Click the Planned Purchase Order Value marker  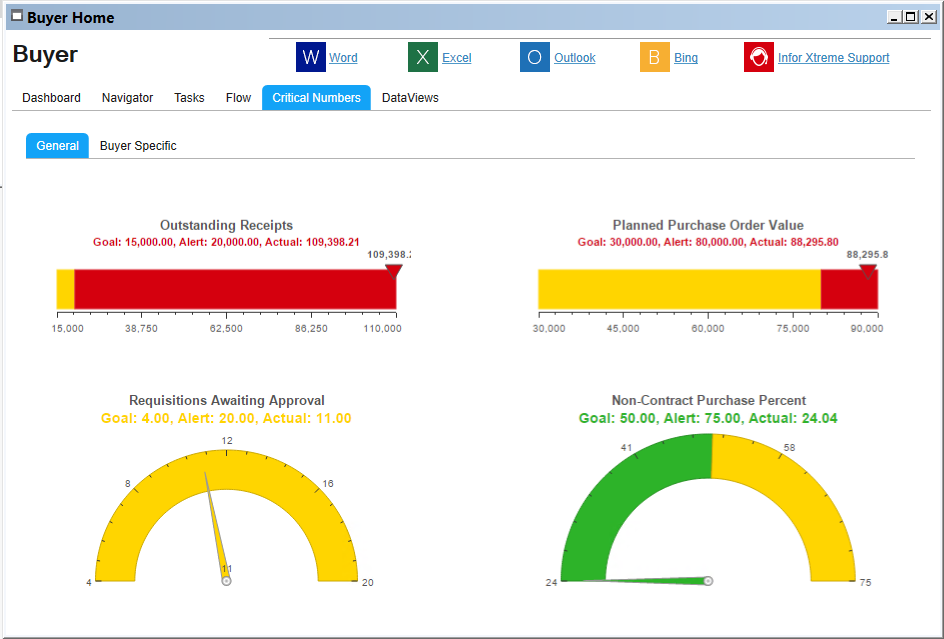868,271
